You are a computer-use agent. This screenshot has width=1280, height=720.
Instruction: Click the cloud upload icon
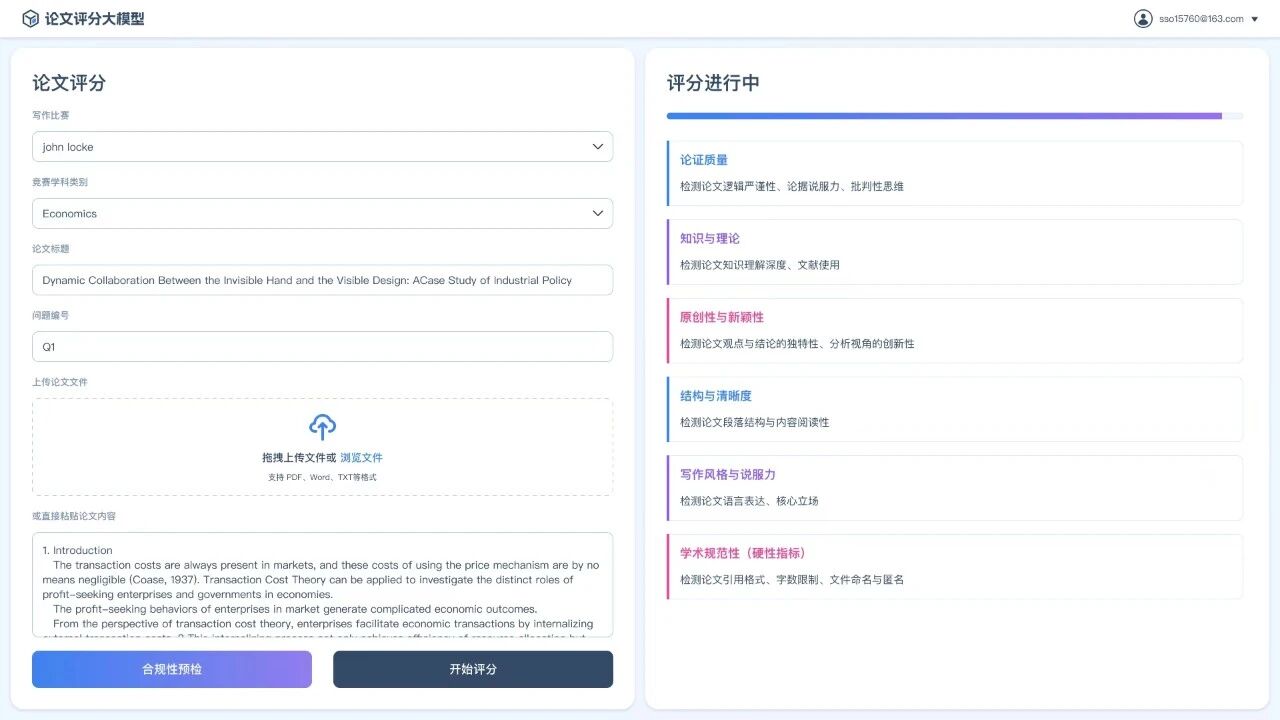pos(322,427)
